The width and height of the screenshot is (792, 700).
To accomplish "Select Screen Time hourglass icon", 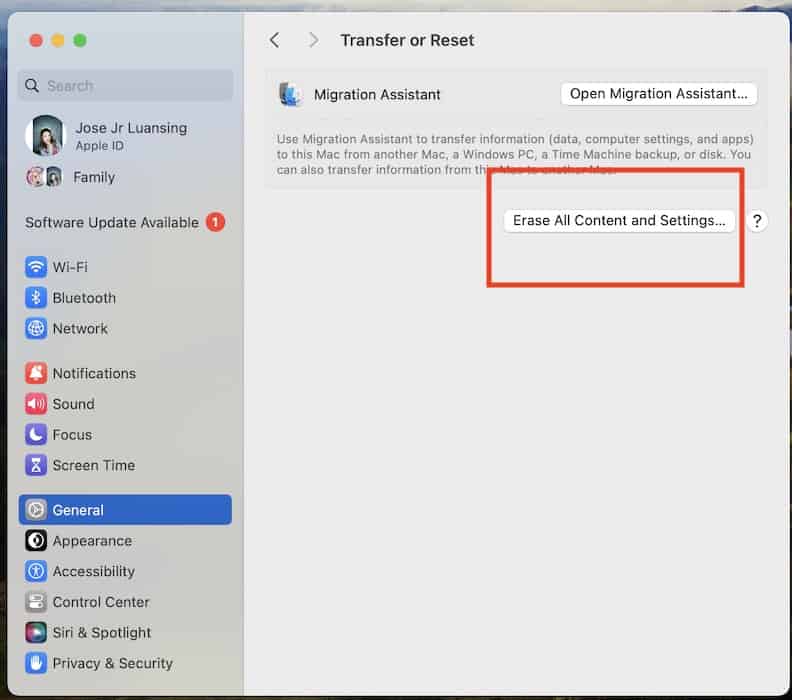I will pyautogui.click(x=36, y=465).
